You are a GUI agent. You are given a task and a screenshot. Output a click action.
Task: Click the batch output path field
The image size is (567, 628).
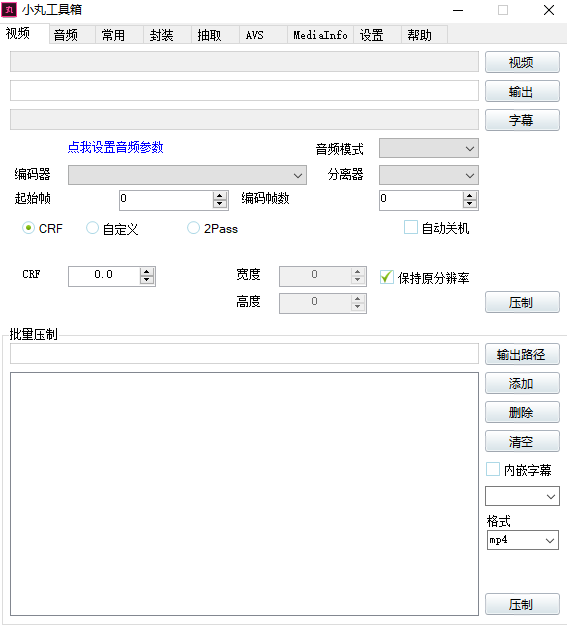[x=244, y=353]
